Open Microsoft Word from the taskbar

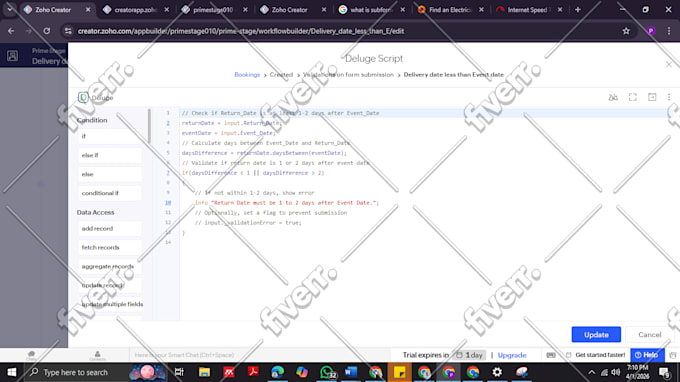click(x=351, y=372)
